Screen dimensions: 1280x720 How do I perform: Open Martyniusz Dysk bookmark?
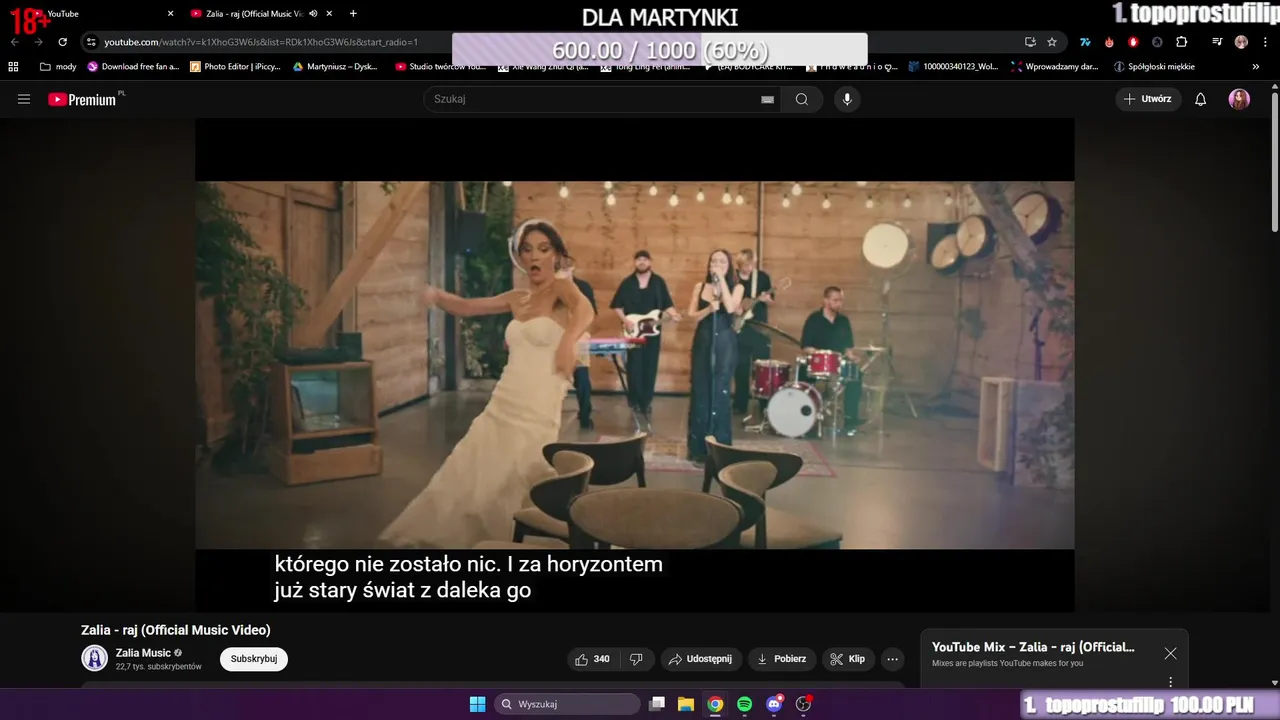[x=336, y=67]
